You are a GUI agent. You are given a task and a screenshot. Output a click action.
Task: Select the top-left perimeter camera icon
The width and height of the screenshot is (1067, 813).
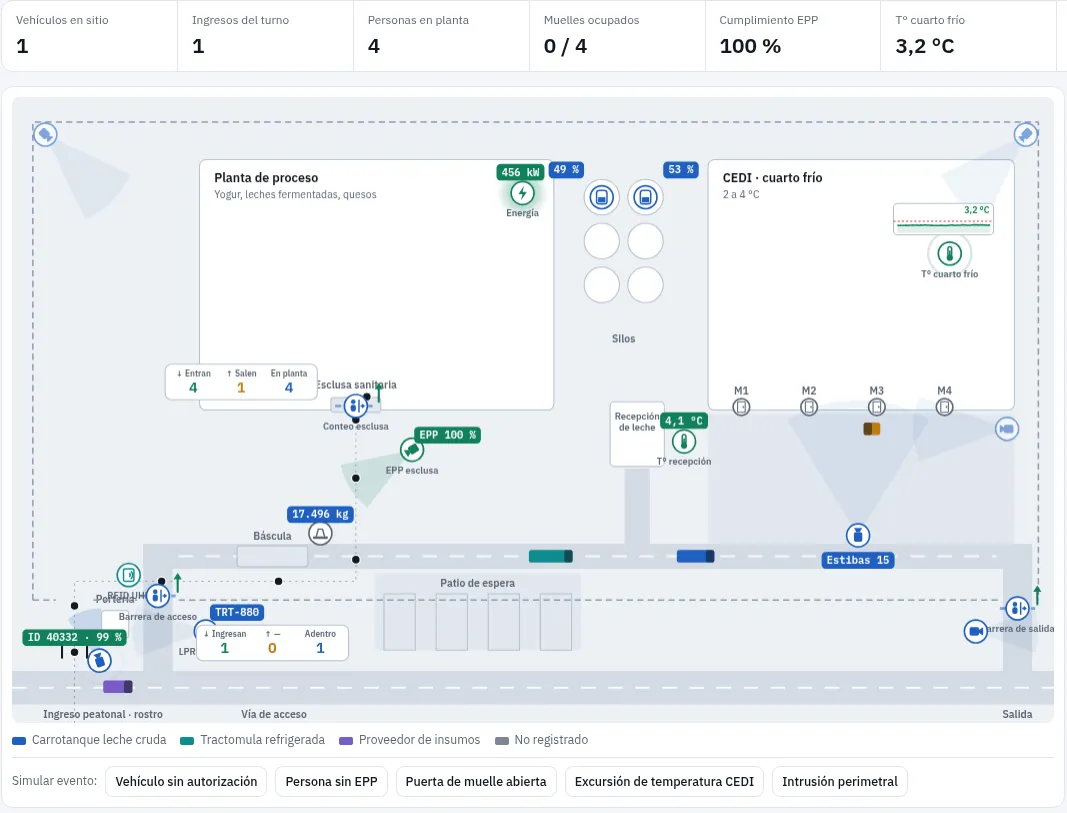coord(45,134)
